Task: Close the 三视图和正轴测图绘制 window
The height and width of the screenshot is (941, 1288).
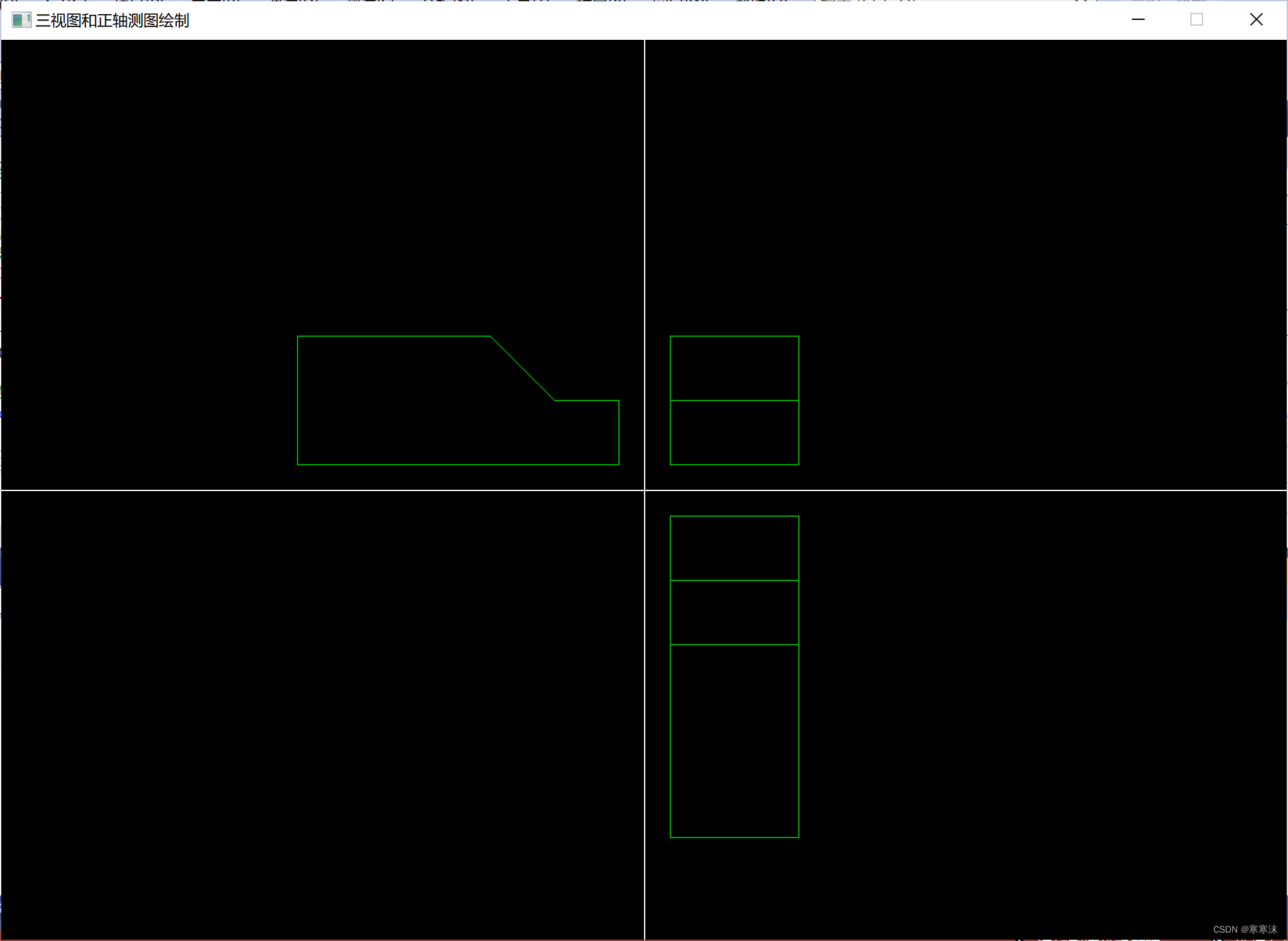Action: (1256, 20)
